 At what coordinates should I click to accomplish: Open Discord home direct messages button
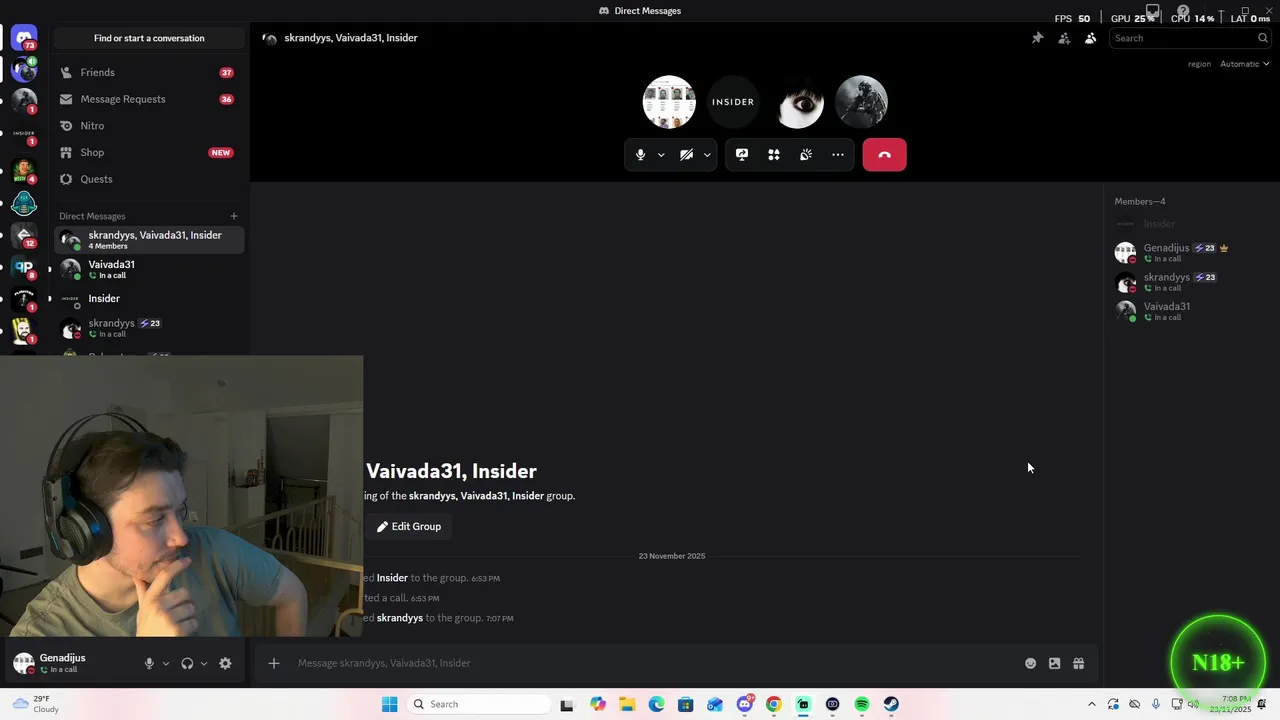[24, 38]
